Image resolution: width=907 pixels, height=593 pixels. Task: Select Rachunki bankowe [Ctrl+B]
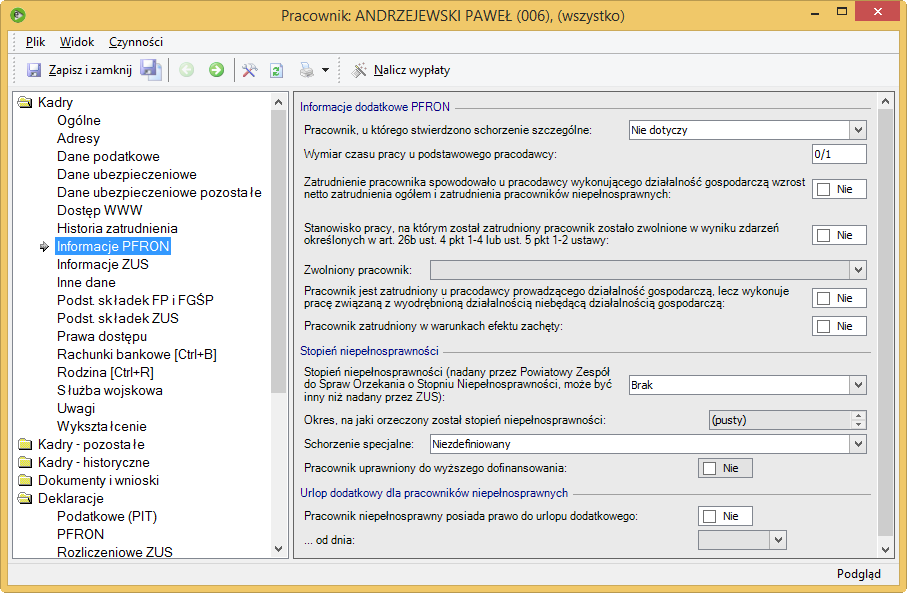(137, 354)
